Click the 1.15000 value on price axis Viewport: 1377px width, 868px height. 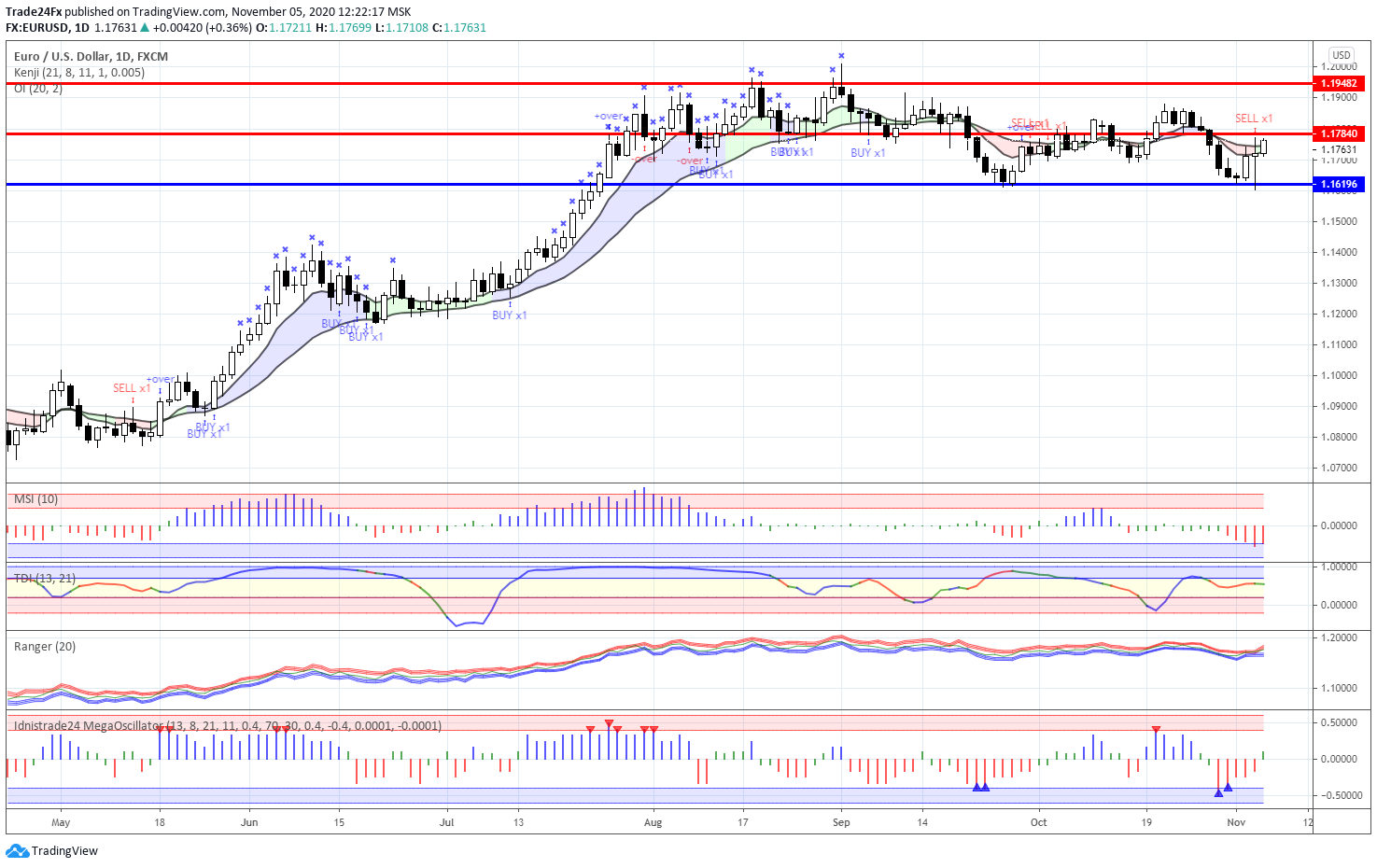(1338, 221)
